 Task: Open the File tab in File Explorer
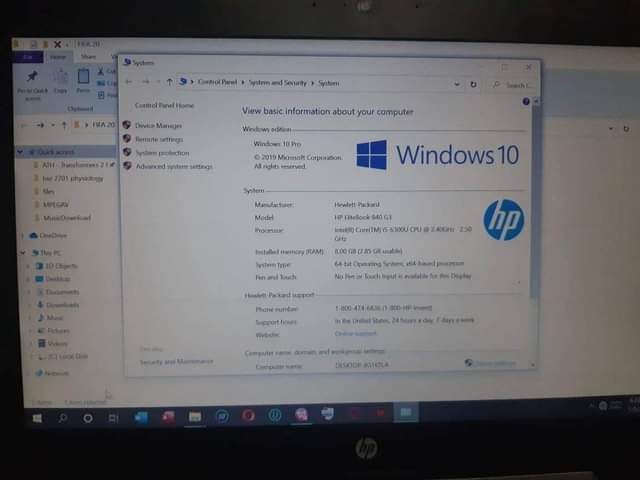coord(28,57)
